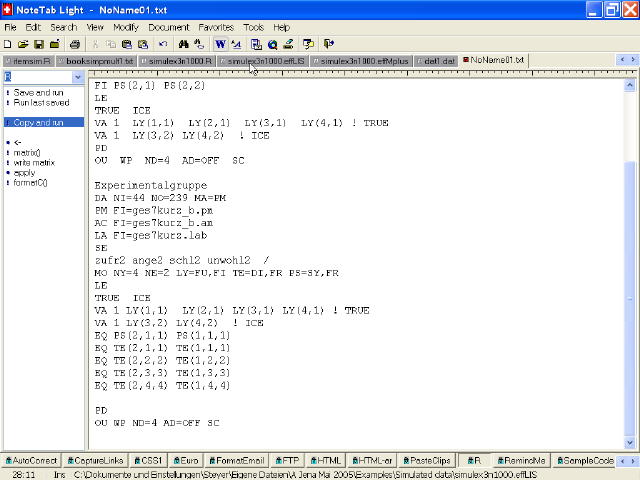640x480 pixels.
Task: Open Find with the binoculars icon
Action: [x=184, y=44]
